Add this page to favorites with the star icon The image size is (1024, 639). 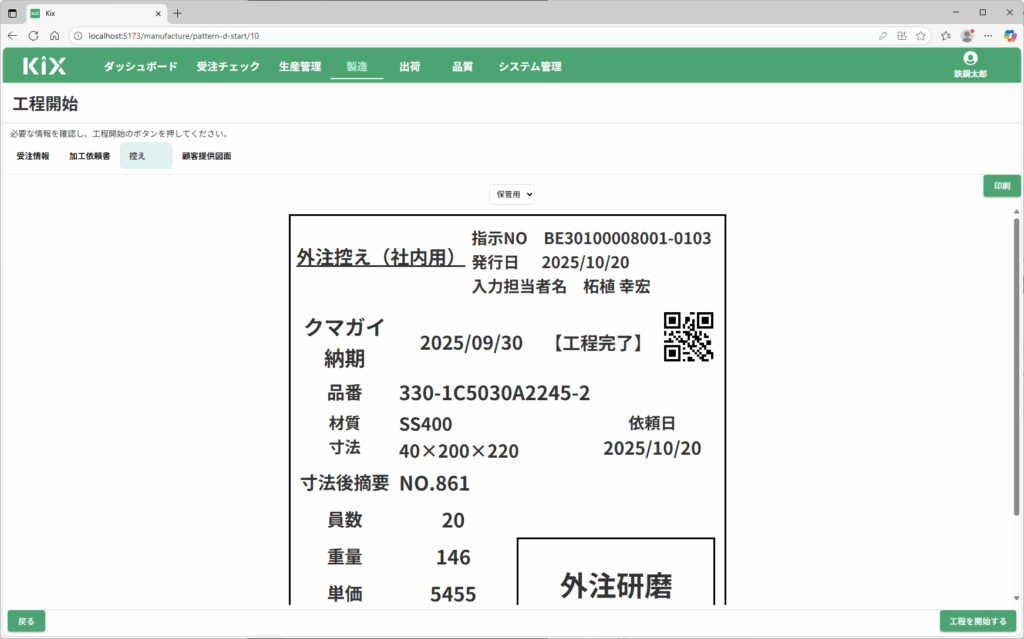pyautogui.click(x=922, y=35)
